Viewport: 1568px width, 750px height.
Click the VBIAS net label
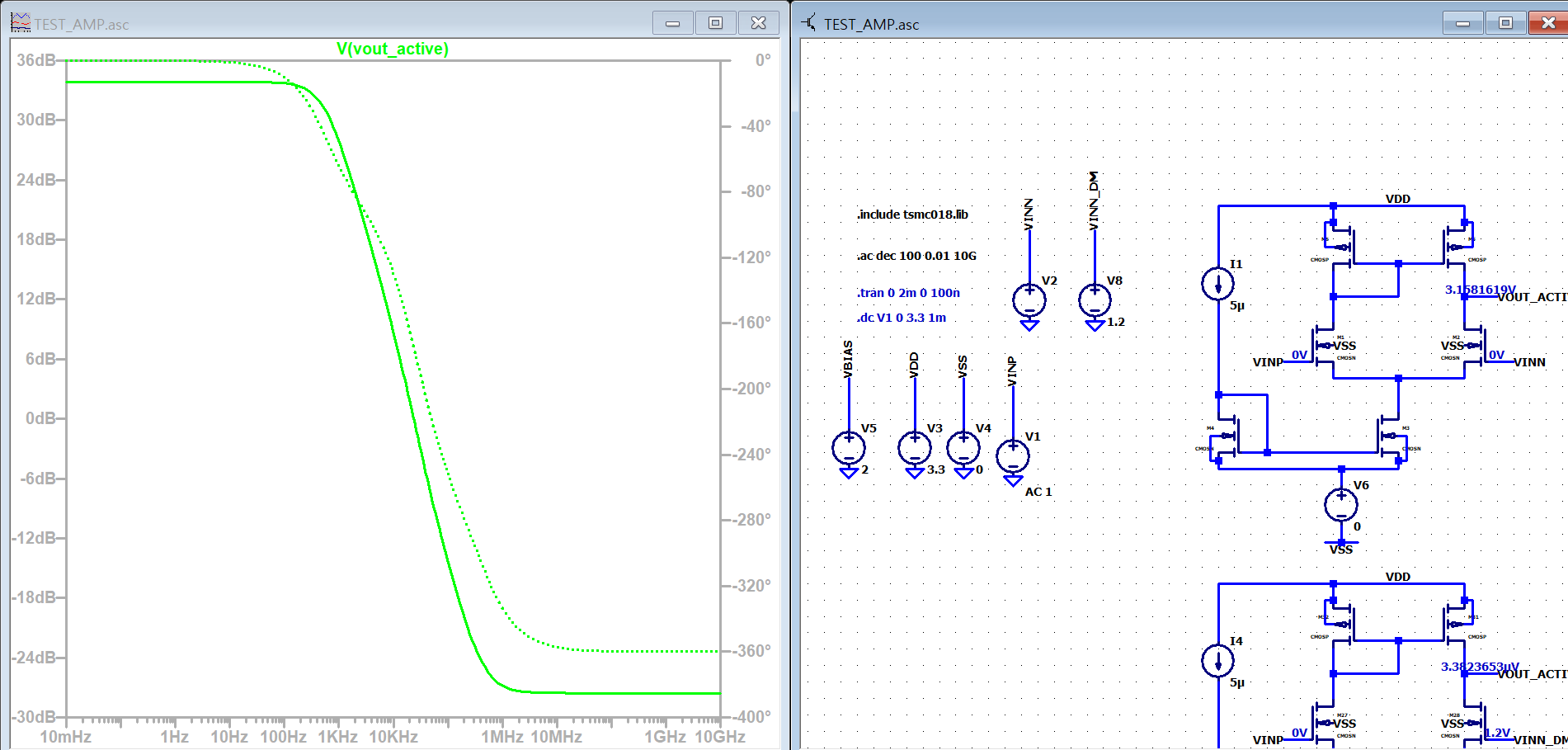848,360
